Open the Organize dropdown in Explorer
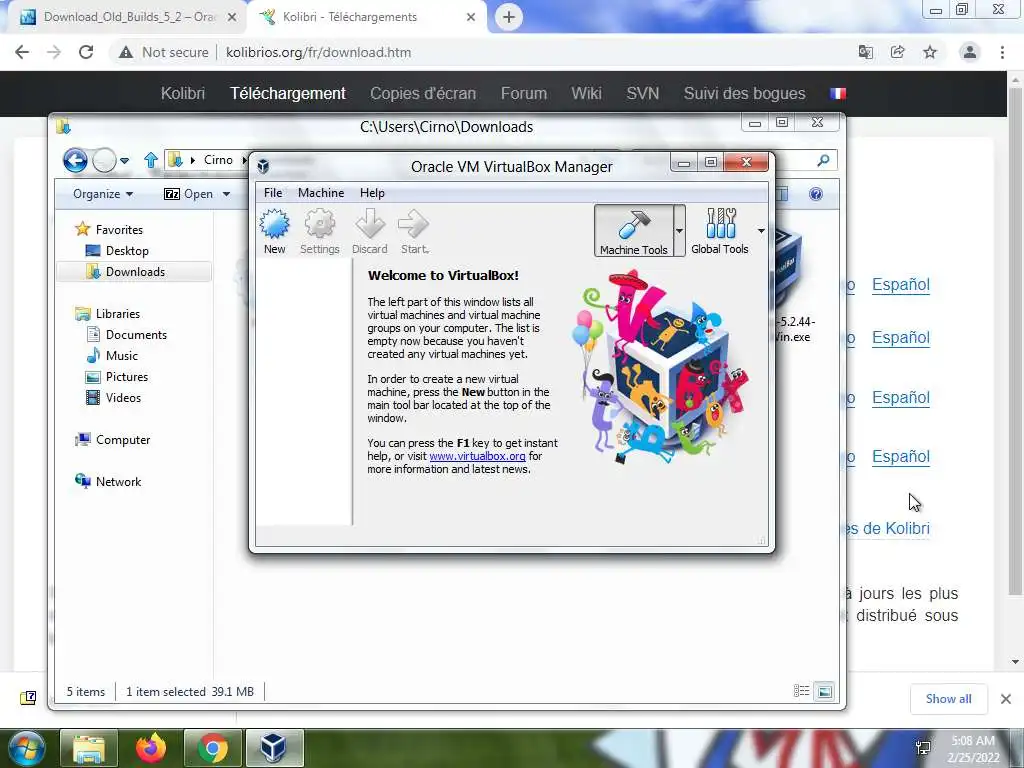Image resolution: width=1024 pixels, height=768 pixels. pos(103,194)
